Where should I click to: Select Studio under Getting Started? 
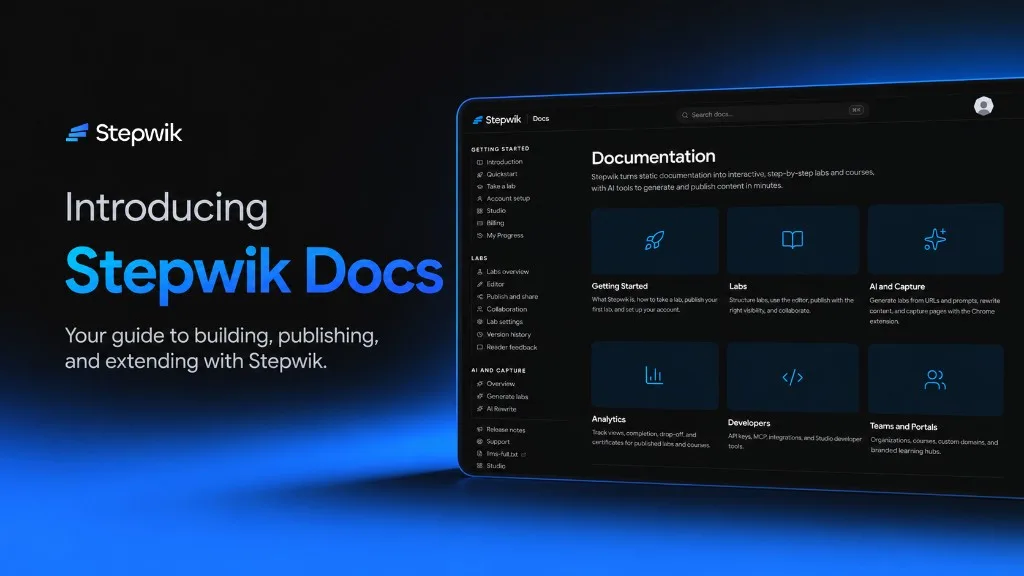[496, 211]
